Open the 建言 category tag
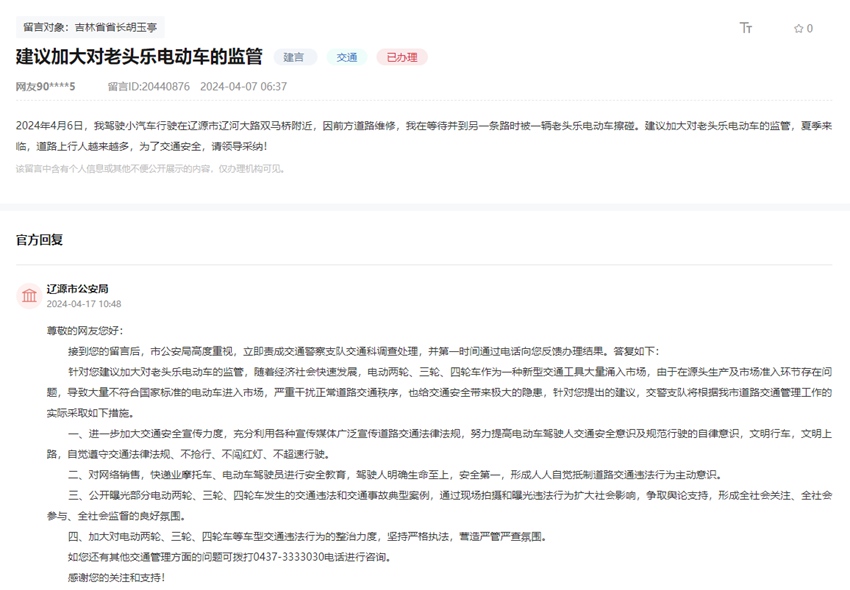This screenshot has height=590, width=850. pos(294,57)
